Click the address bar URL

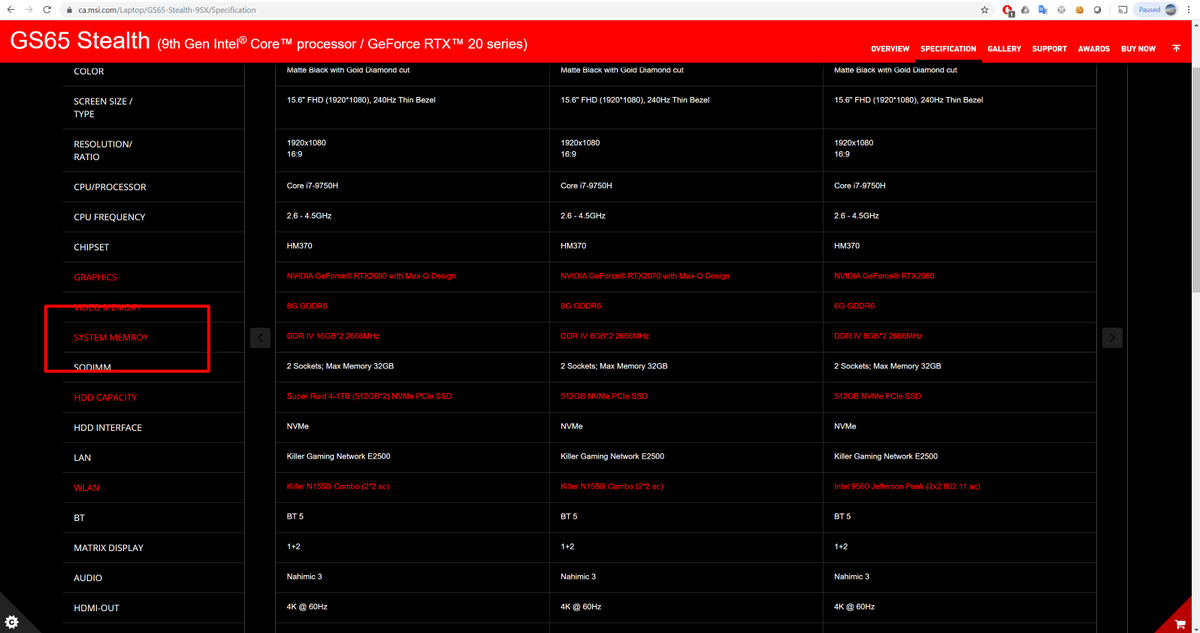tap(167, 10)
